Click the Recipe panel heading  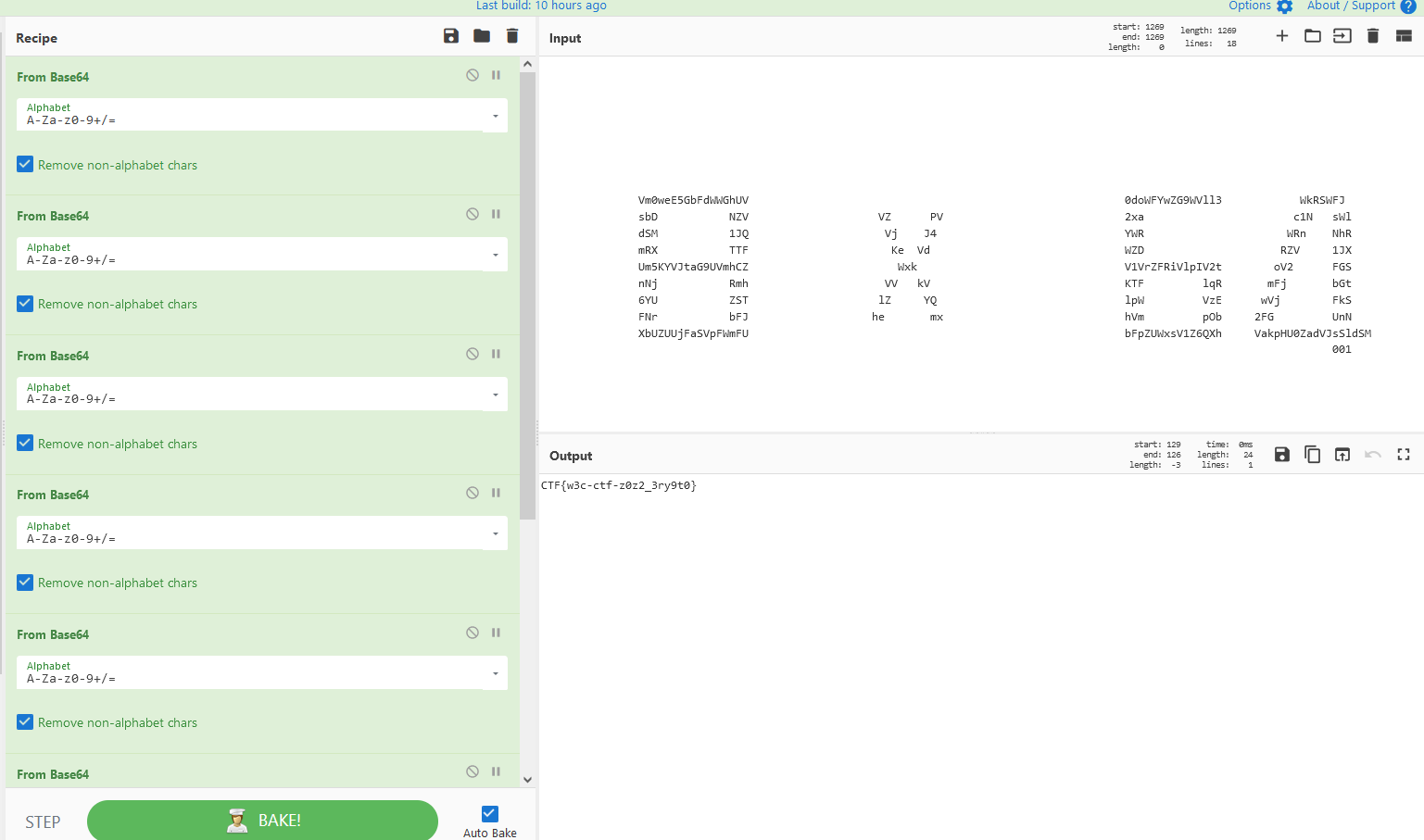tap(37, 38)
